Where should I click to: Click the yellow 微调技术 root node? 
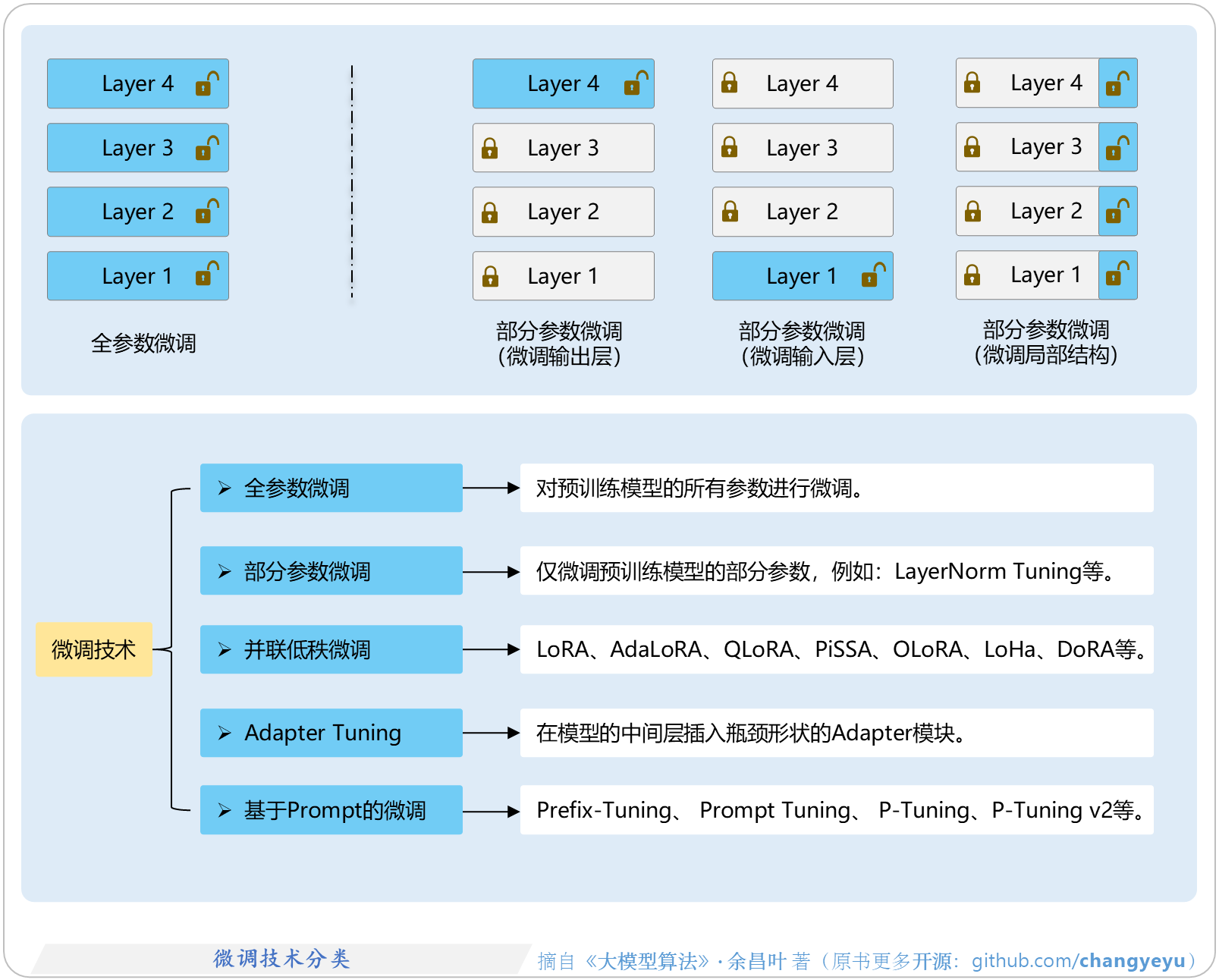click(x=94, y=649)
